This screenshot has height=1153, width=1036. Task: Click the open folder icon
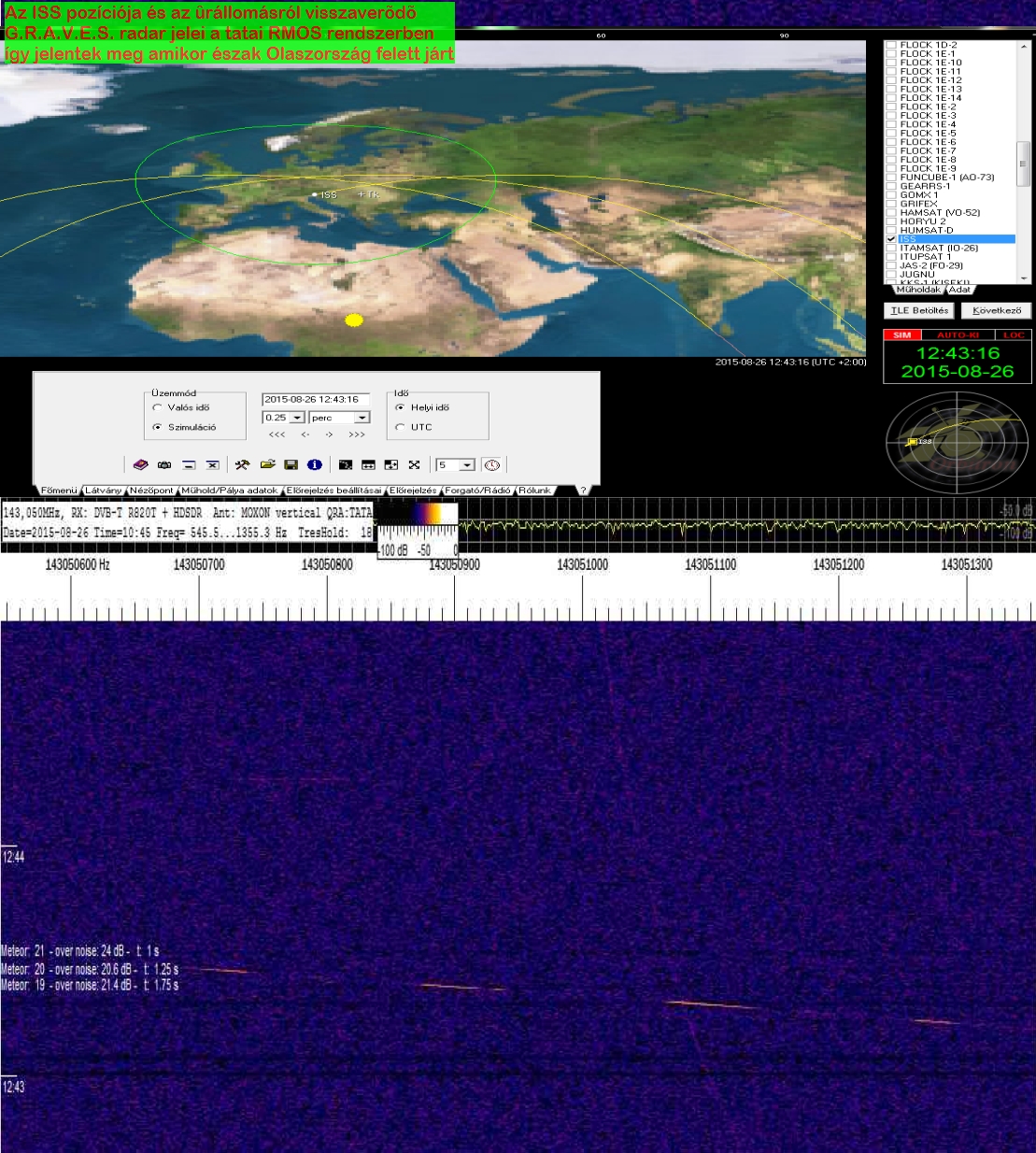click(267, 464)
